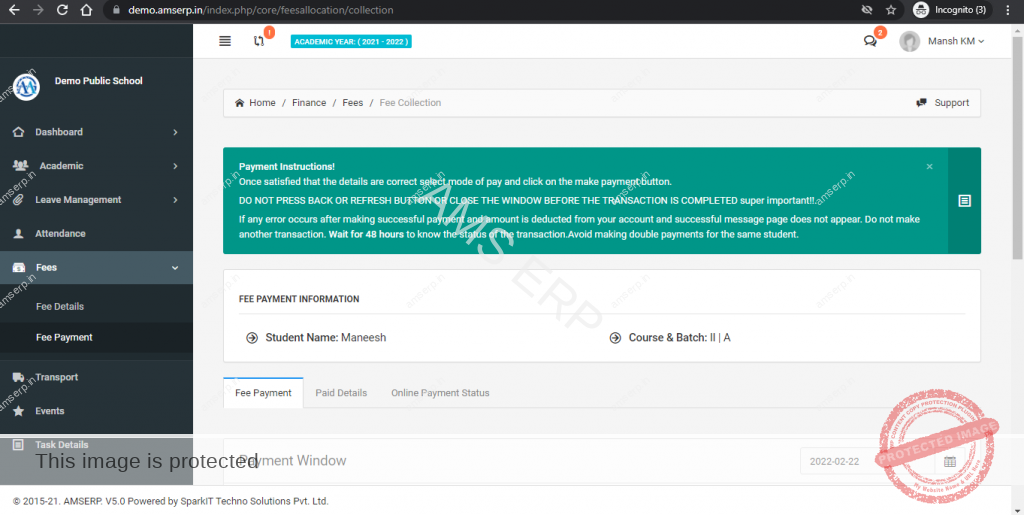Click the browser forward arrow
1024x515 pixels.
click(x=38, y=10)
